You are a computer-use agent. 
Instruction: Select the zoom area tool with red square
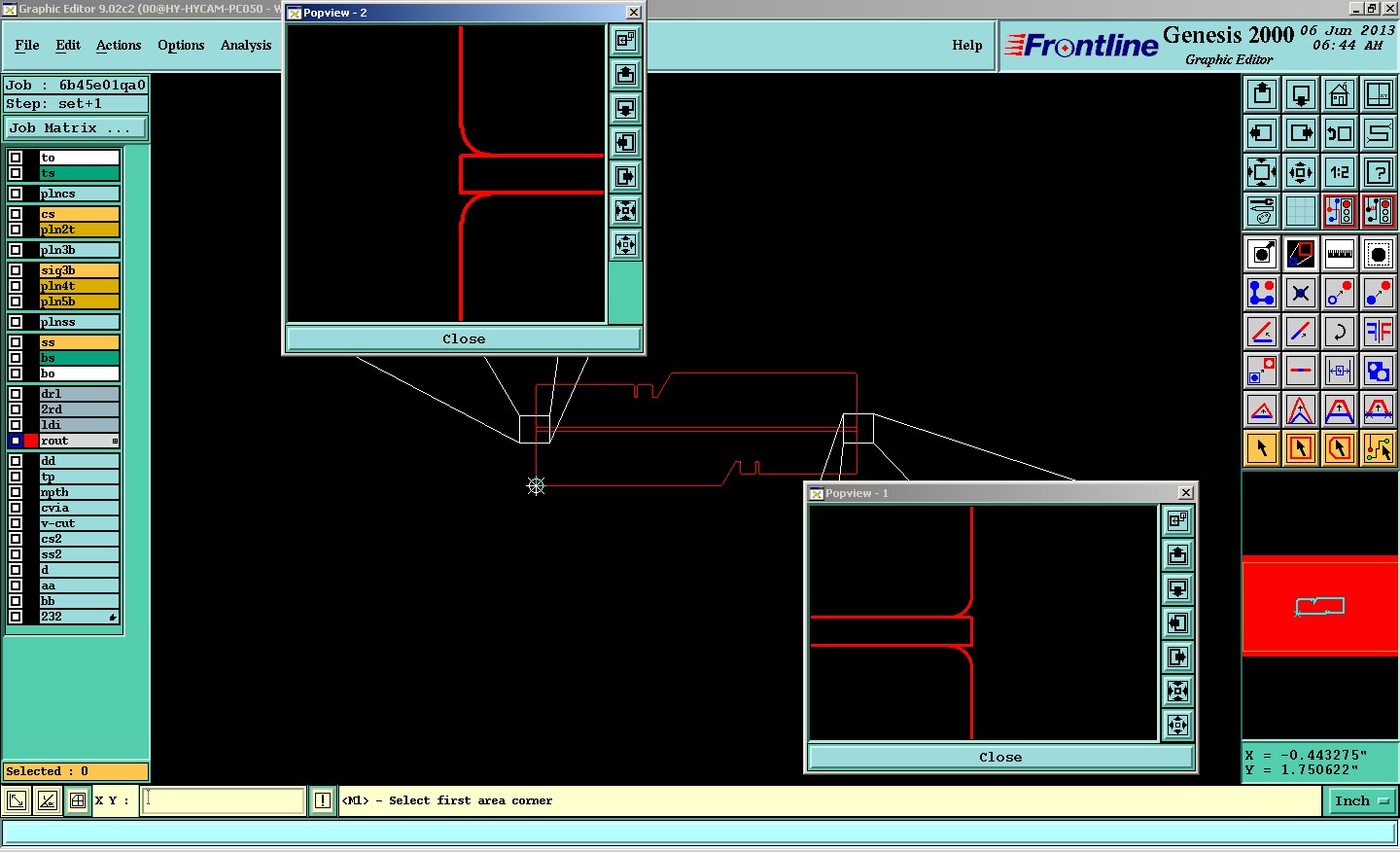coord(1301,254)
